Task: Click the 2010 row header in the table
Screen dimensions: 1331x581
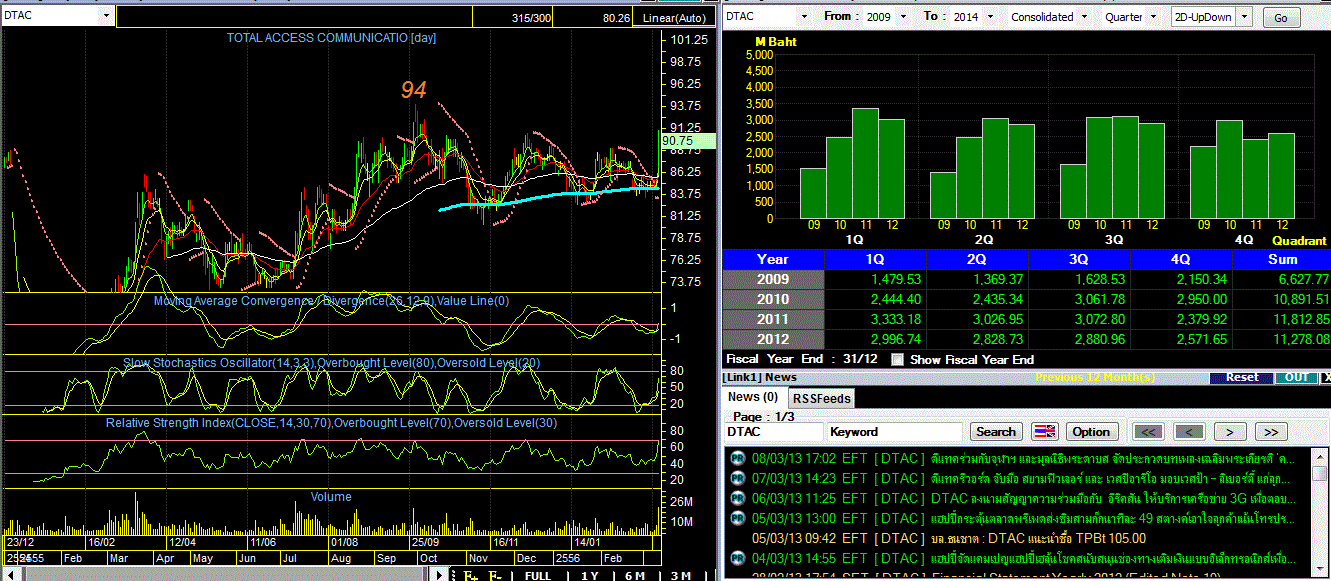Action: [x=773, y=299]
